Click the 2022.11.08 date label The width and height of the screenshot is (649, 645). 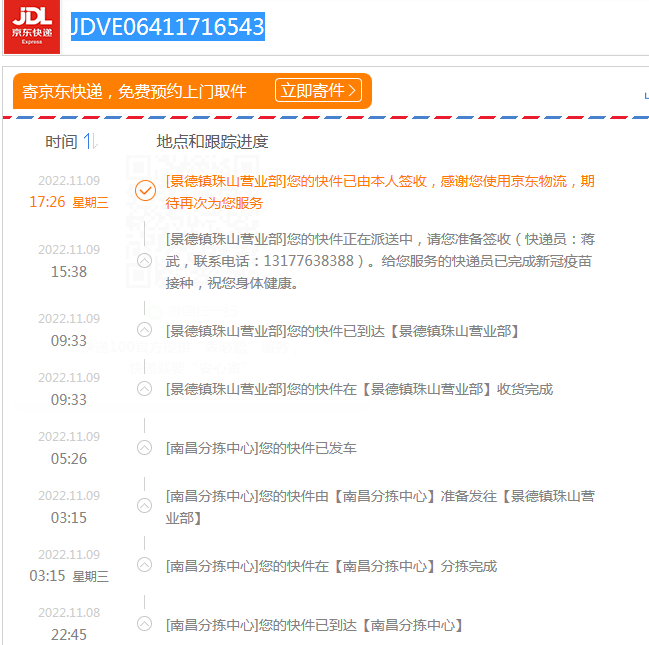[69, 613]
